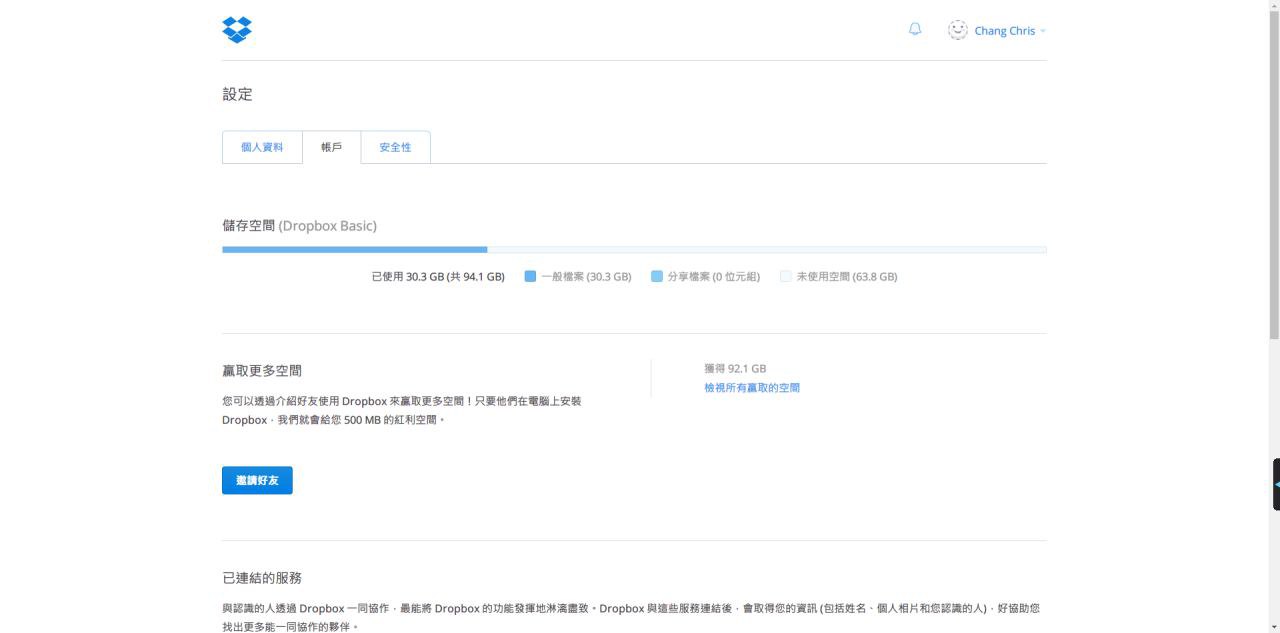Click the 分享檔案 legend color square

coord(657,276)
